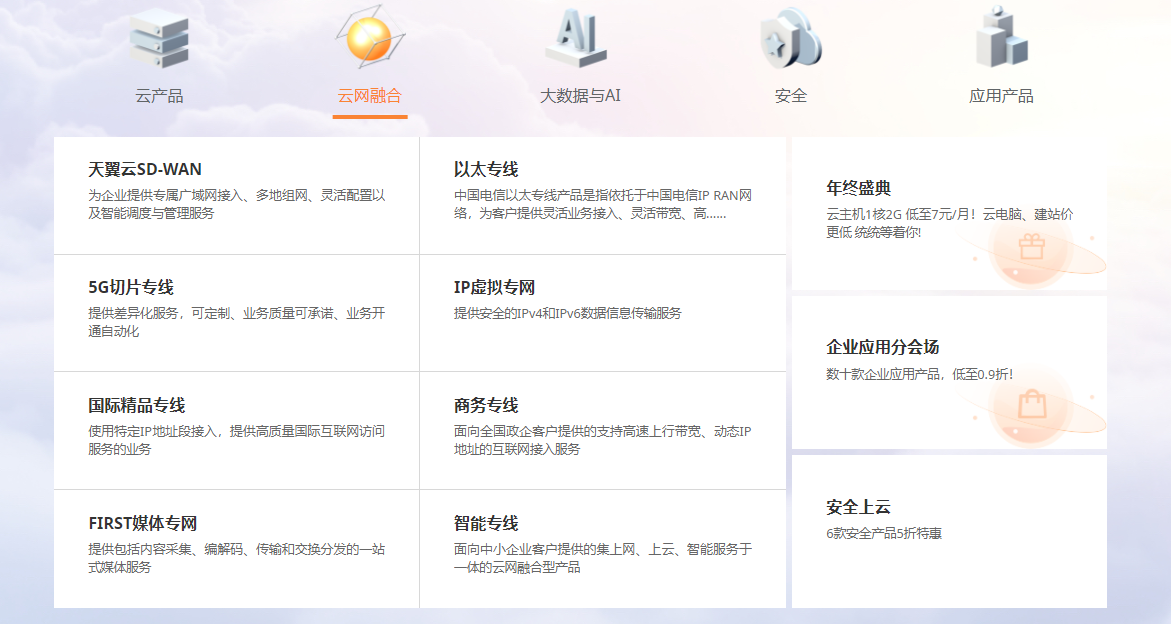
Task: Click the text 6款安全产品5折特惠
Action: tap(884, 534)
